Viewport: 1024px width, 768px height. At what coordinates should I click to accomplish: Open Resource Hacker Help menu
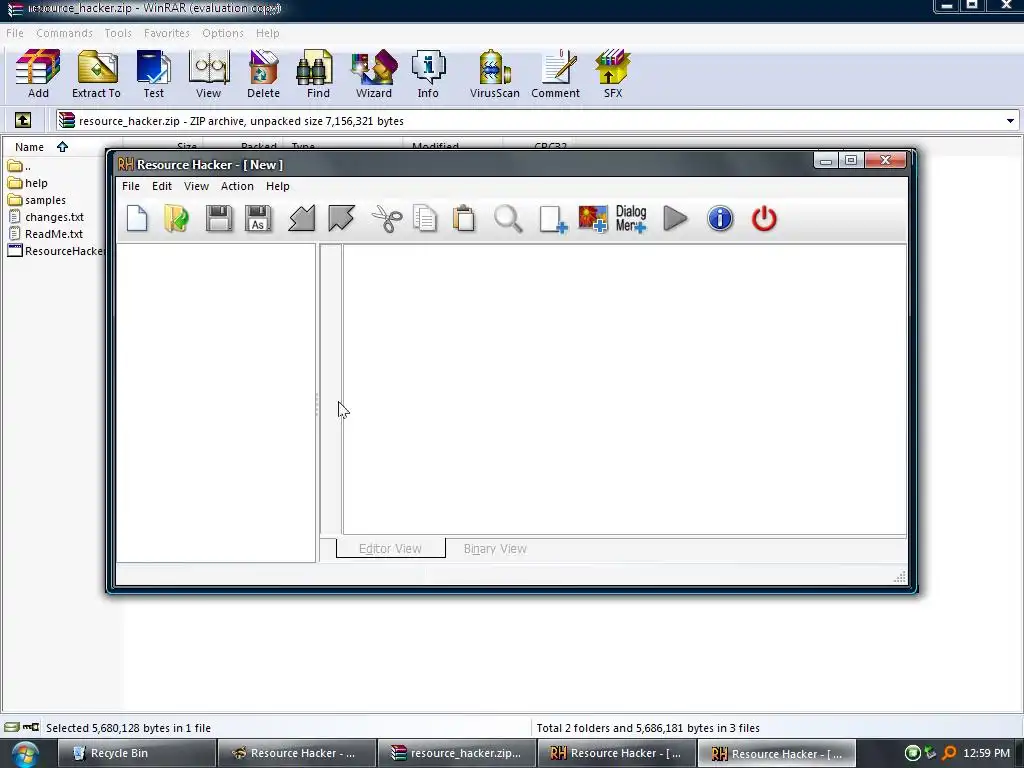point(278,186)
